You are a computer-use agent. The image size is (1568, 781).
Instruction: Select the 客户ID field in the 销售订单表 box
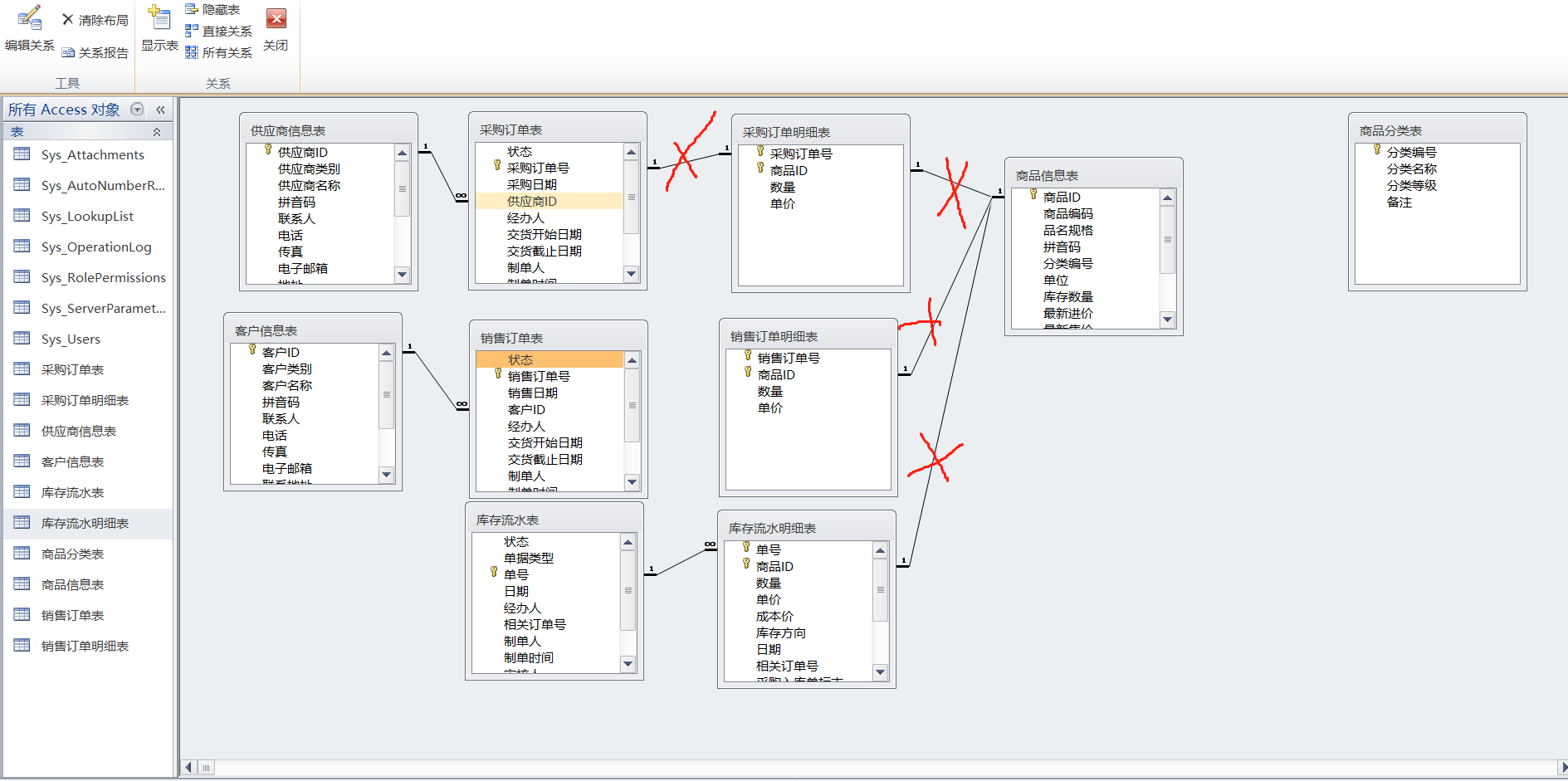coord(526,409)
